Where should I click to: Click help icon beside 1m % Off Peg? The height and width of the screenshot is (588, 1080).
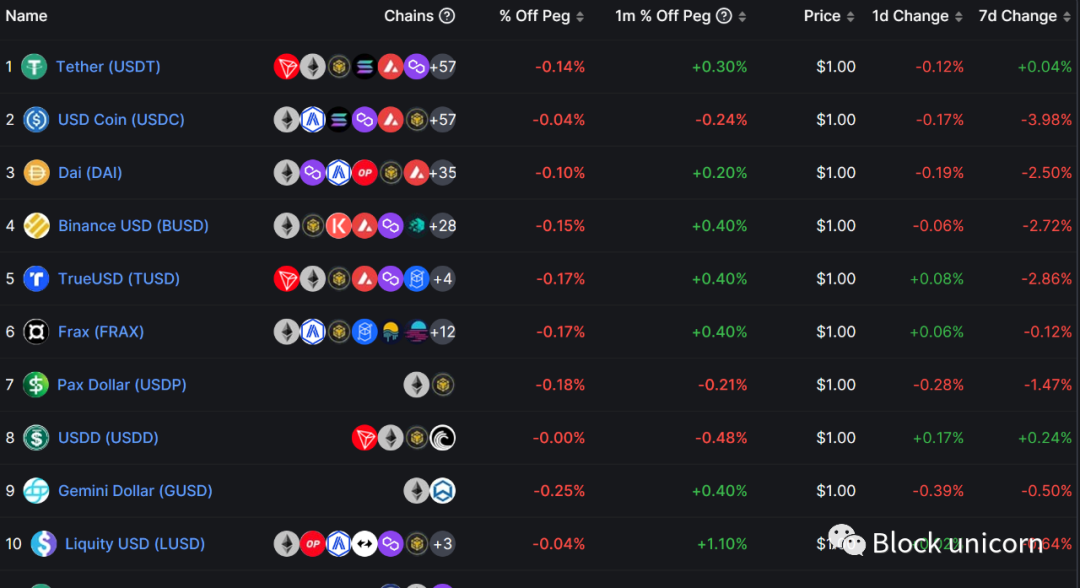[x=724, y=16]
